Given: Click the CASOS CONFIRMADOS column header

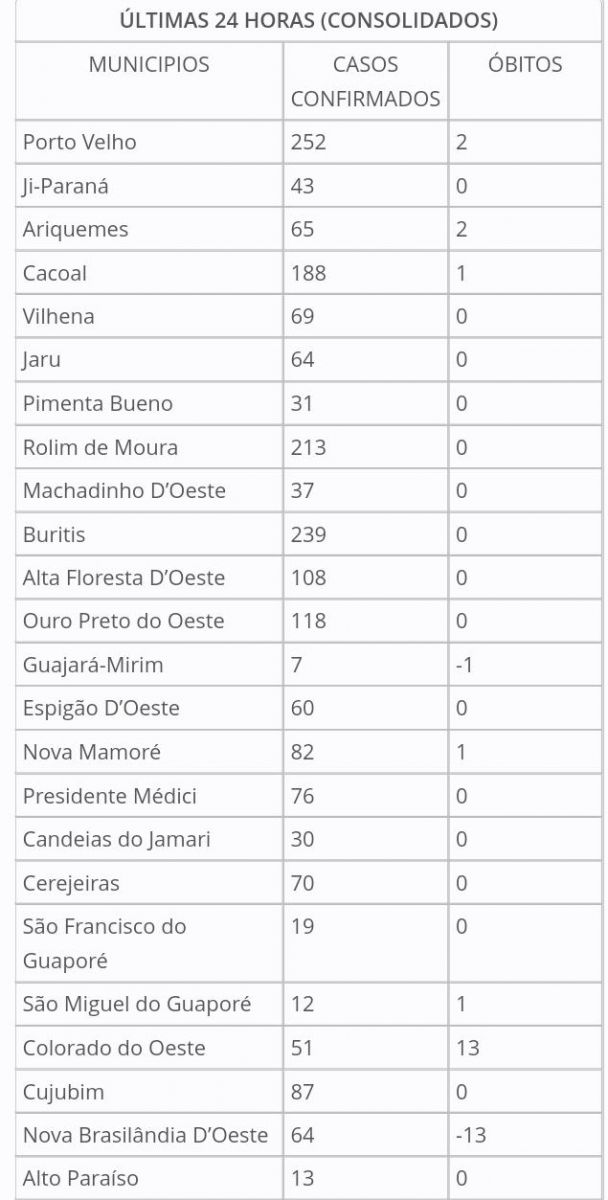Looking at the screenshot, I should pos(365,81).
